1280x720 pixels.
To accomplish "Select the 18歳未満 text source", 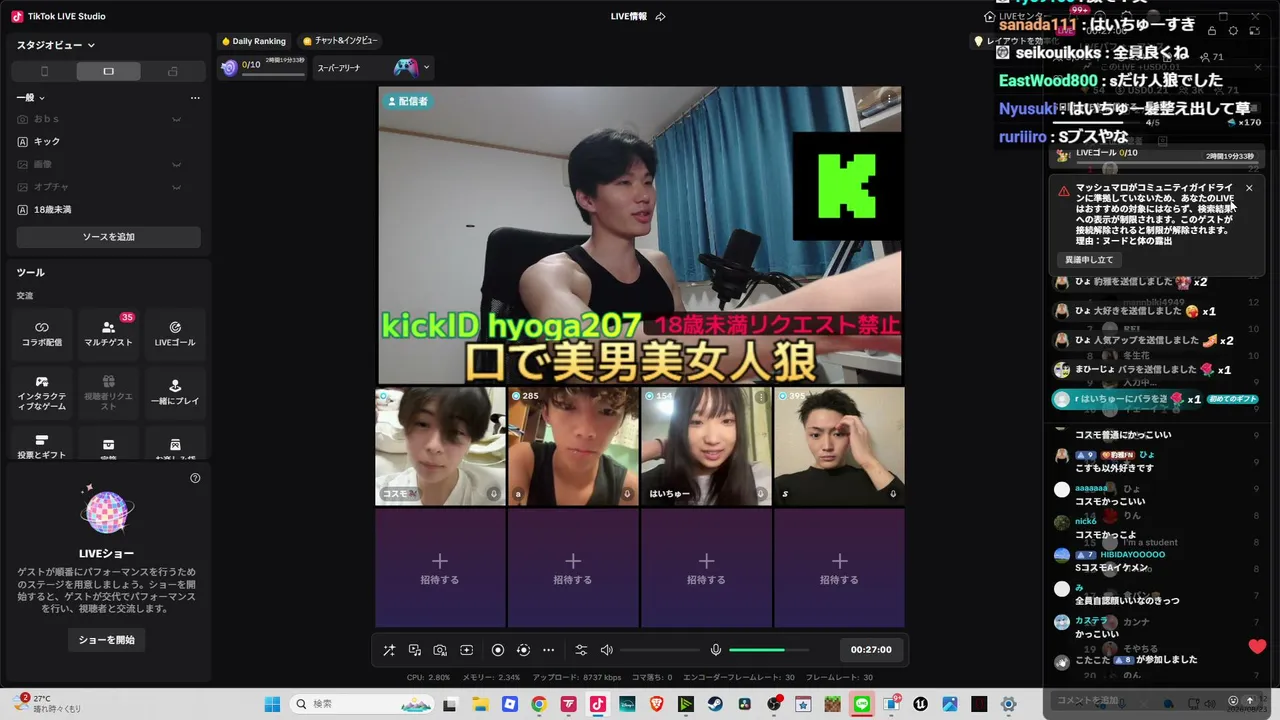I will (108, 210).
